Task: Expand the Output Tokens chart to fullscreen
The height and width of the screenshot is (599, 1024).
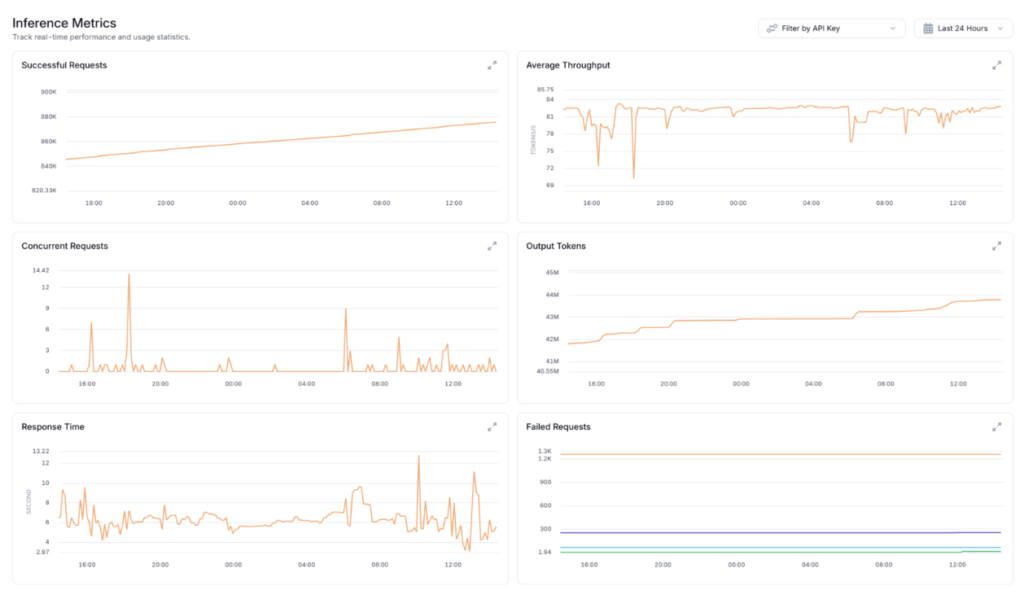Action: point(997,246)
